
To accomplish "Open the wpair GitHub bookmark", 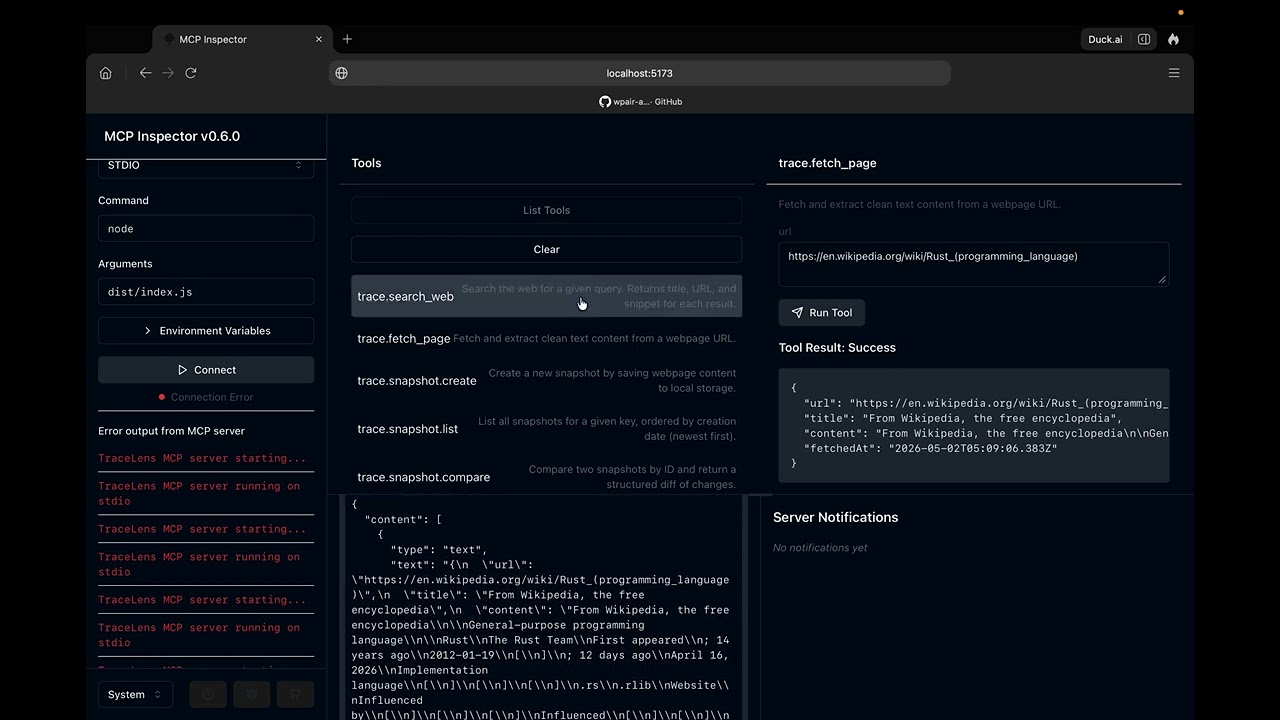I will 641,102.
